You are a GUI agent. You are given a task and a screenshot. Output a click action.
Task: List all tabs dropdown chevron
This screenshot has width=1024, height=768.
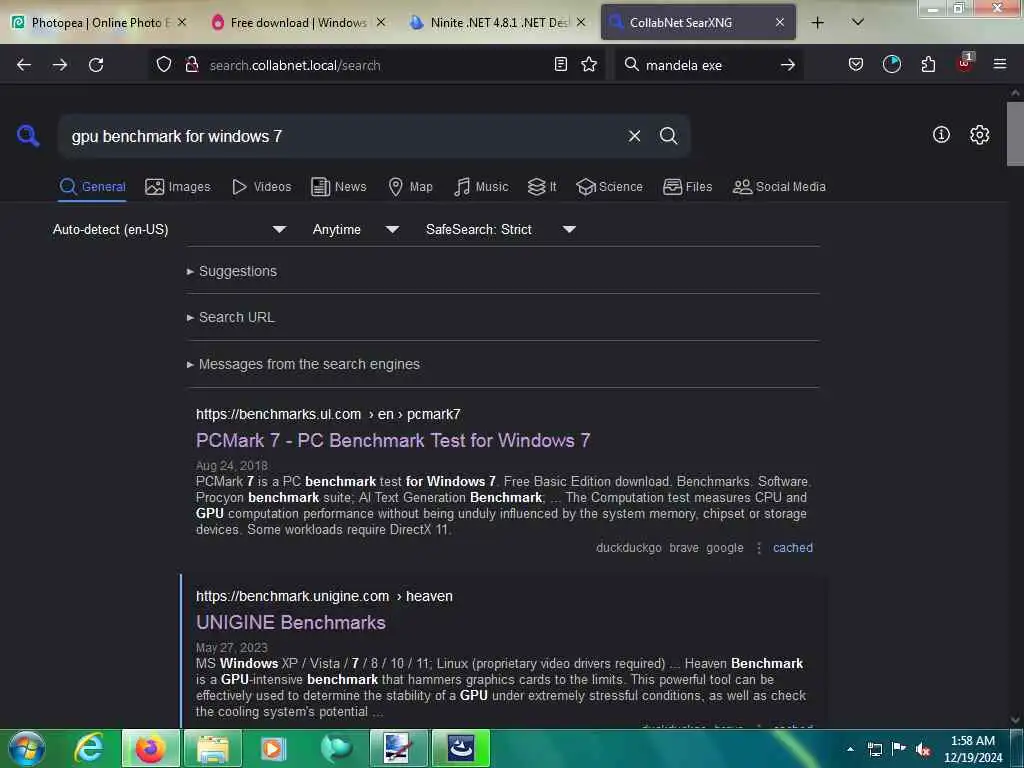pyautogui.click(x=858, y=22)
